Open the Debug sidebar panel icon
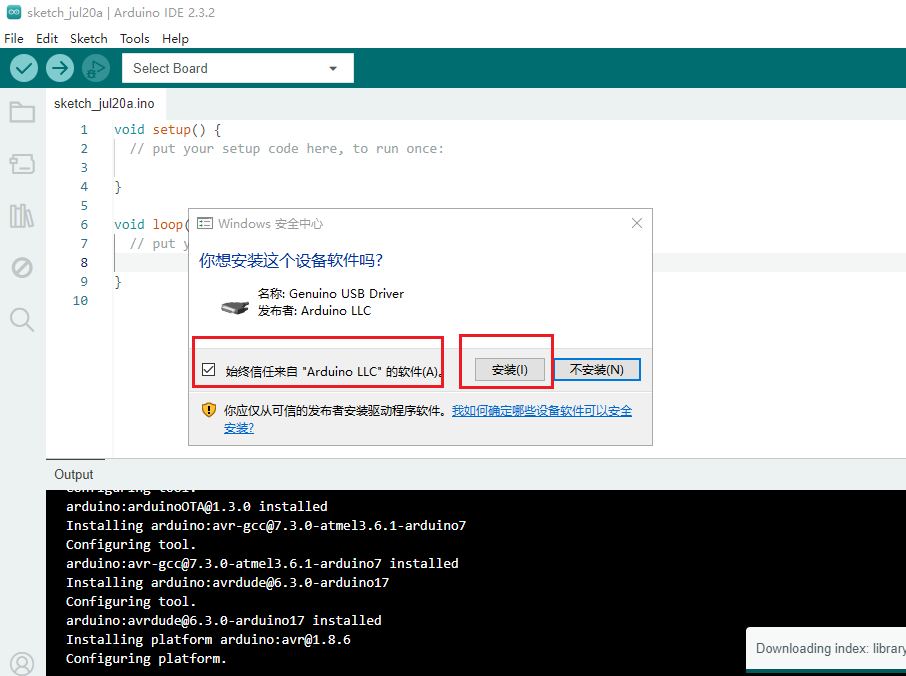Viewport: 906px width, 676px height. coord(22,268)
